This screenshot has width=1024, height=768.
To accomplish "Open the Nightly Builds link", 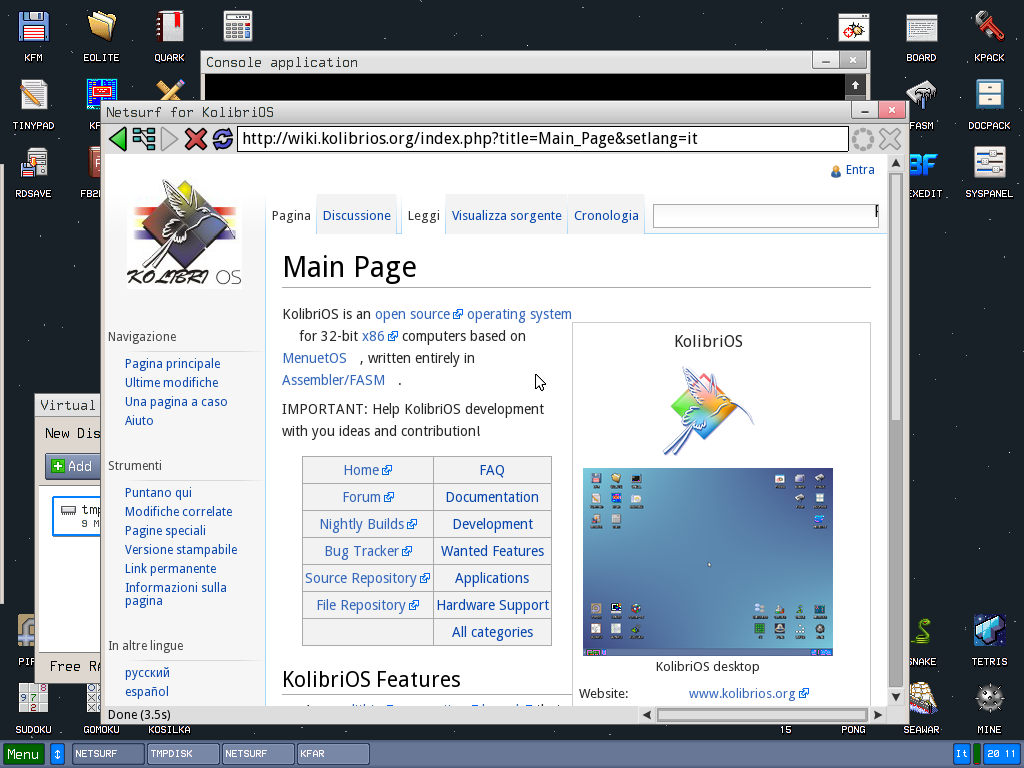I will click(361, 524).
